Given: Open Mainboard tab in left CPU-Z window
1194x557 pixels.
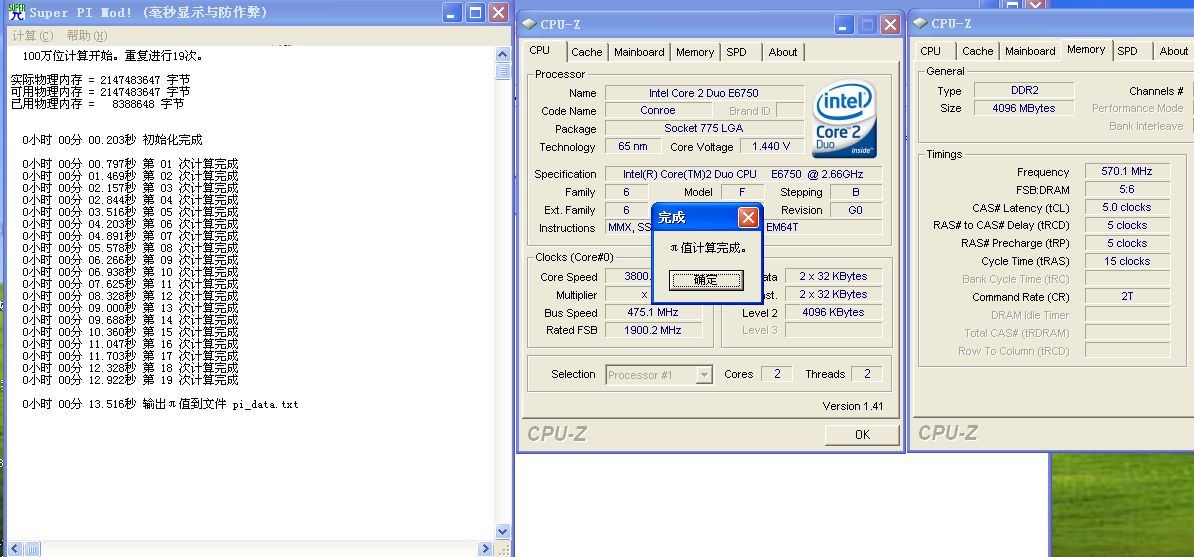Looking at the screenshot, I should coord(639,52).
